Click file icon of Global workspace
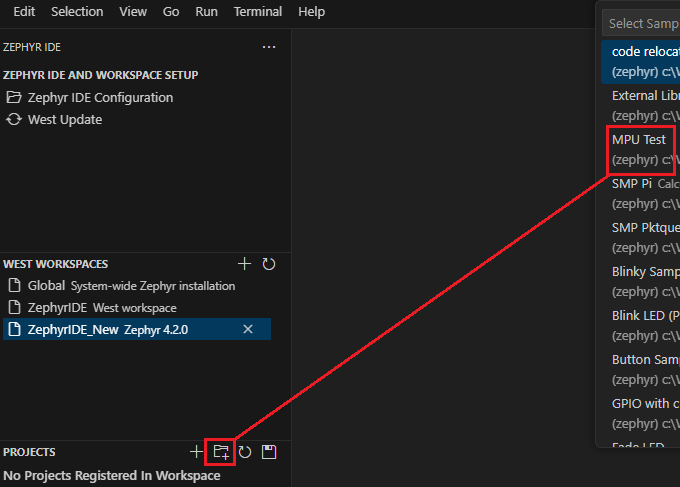 pyautogui.click(x=14, y=285)
